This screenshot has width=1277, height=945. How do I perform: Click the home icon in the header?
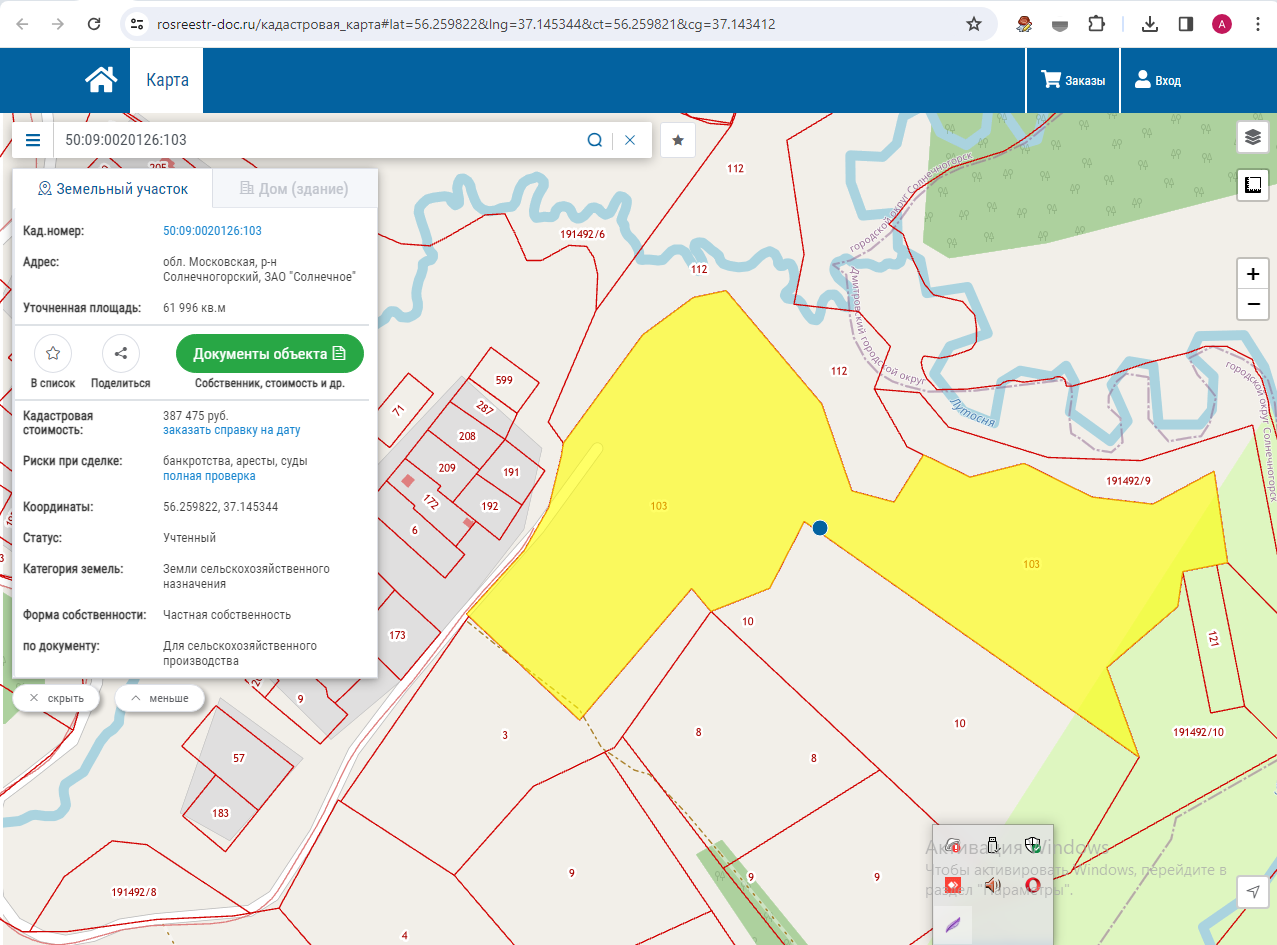pos(101,80)
